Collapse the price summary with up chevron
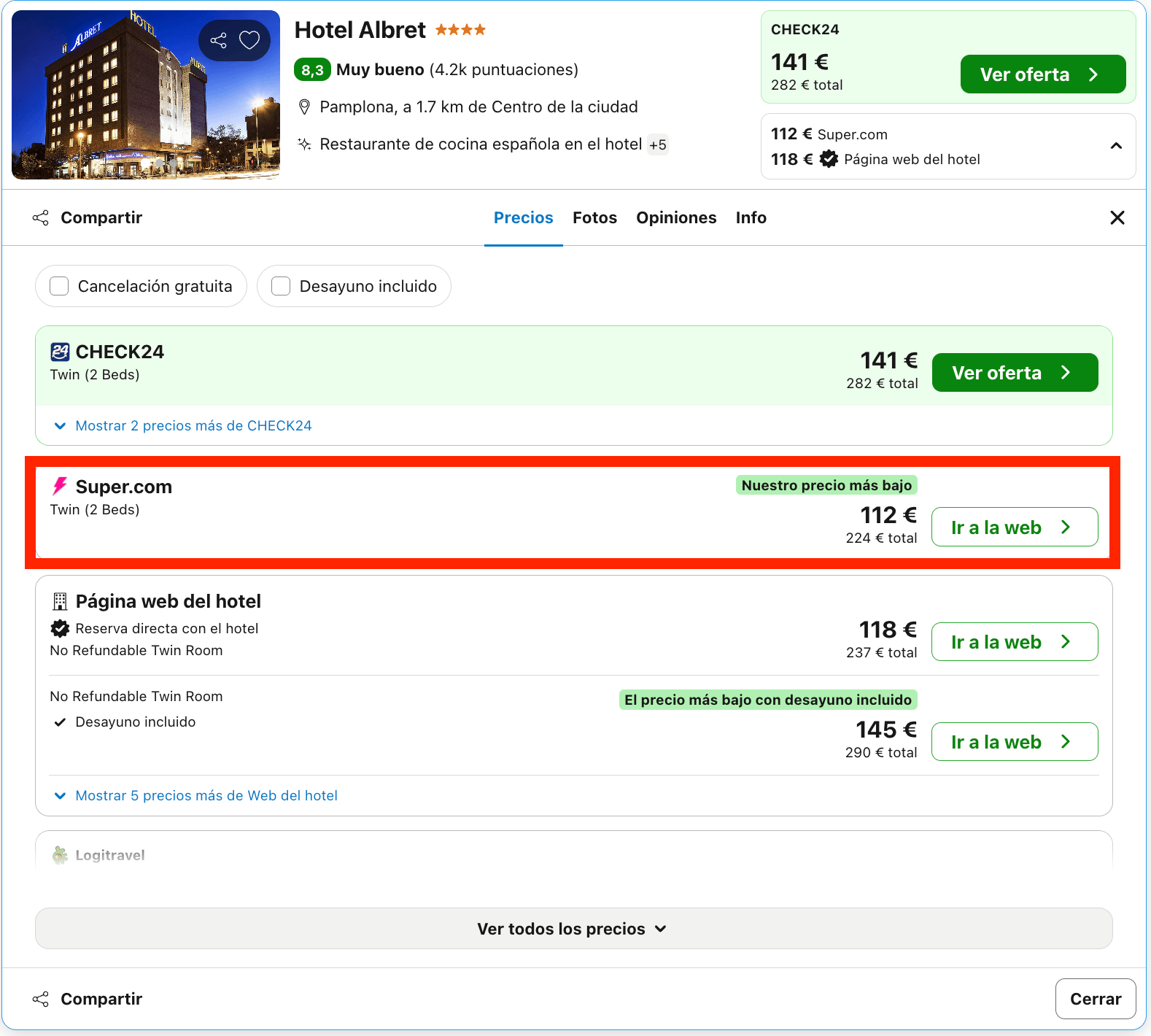The image size is (1151, 1036). click(x=1116, y=146)
